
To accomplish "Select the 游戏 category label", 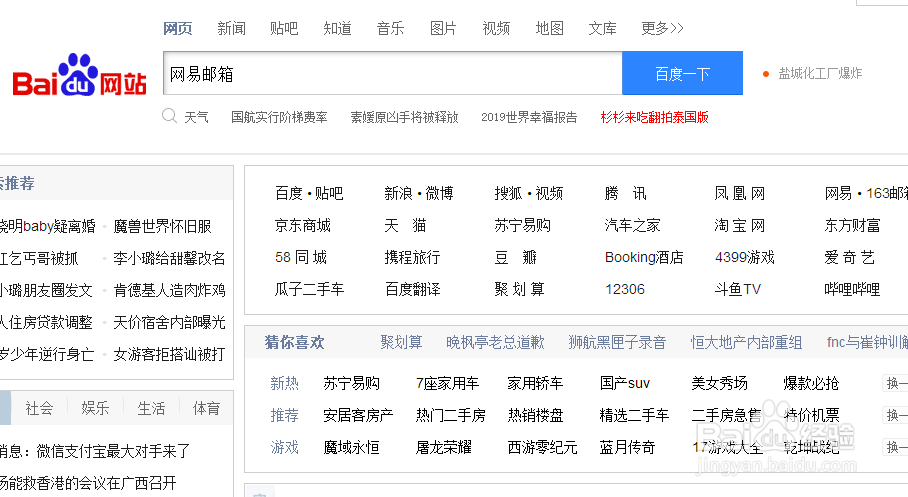I will [x=284, y=447].
